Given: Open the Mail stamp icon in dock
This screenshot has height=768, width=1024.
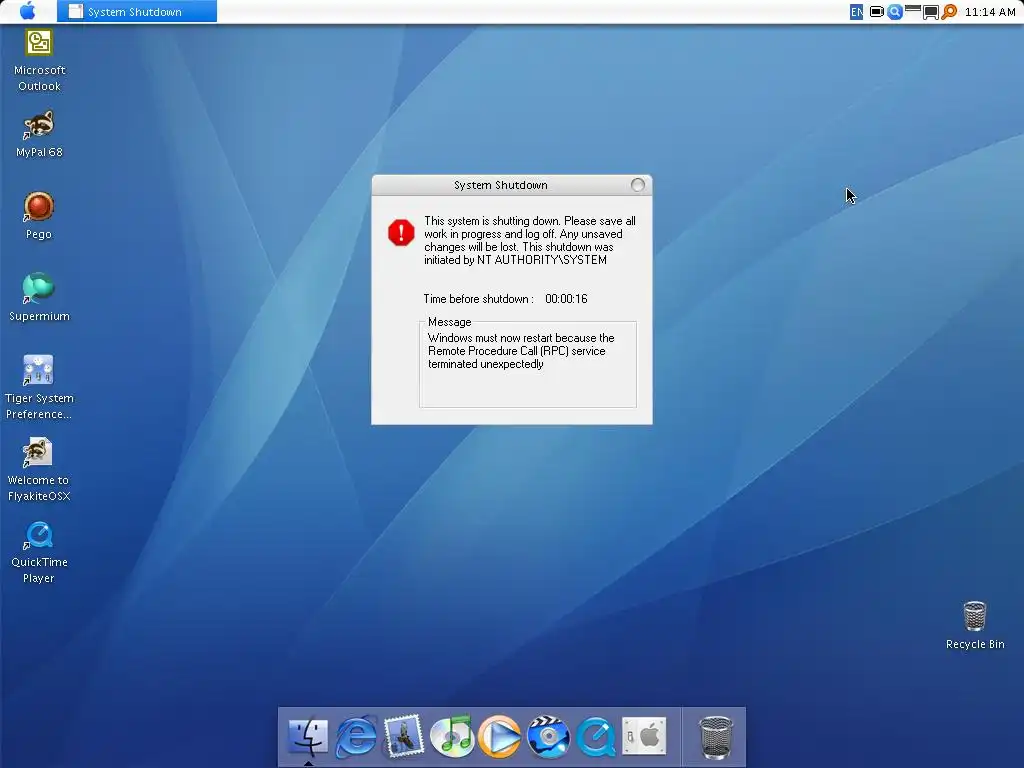Looking at the screenshot, I should 404,737.
